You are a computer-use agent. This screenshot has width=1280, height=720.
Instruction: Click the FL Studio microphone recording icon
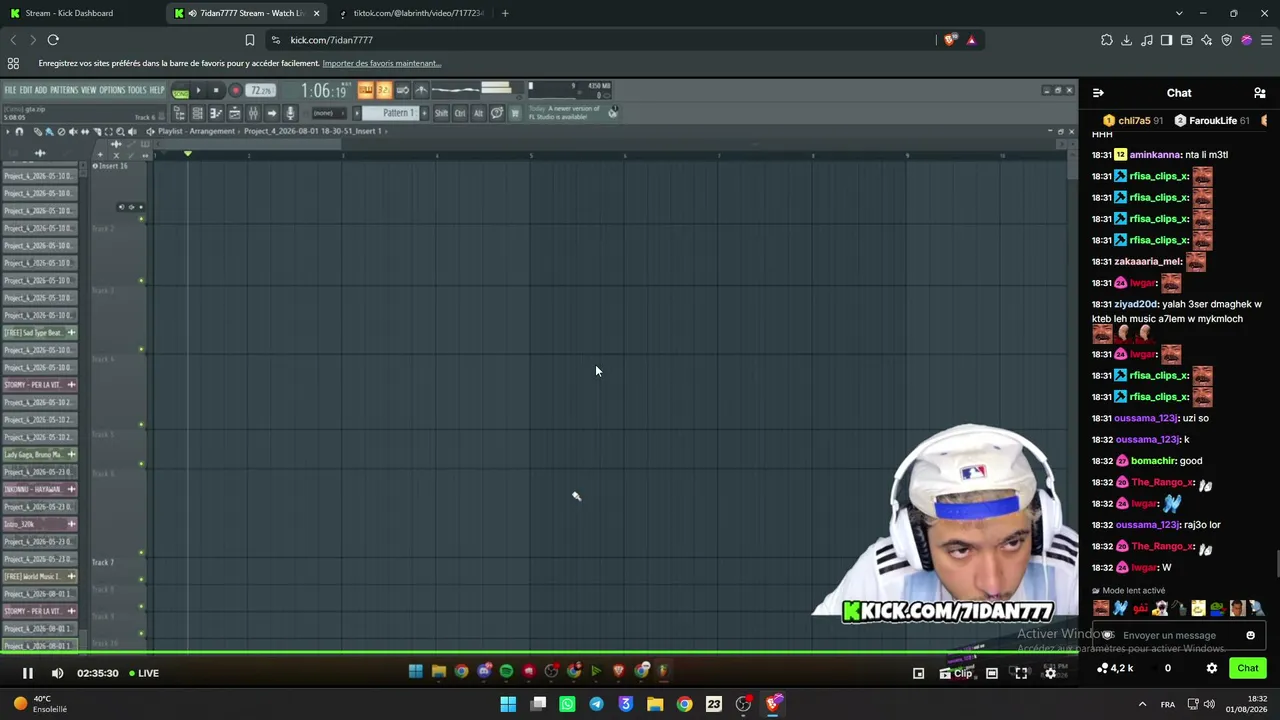point(290,113)
